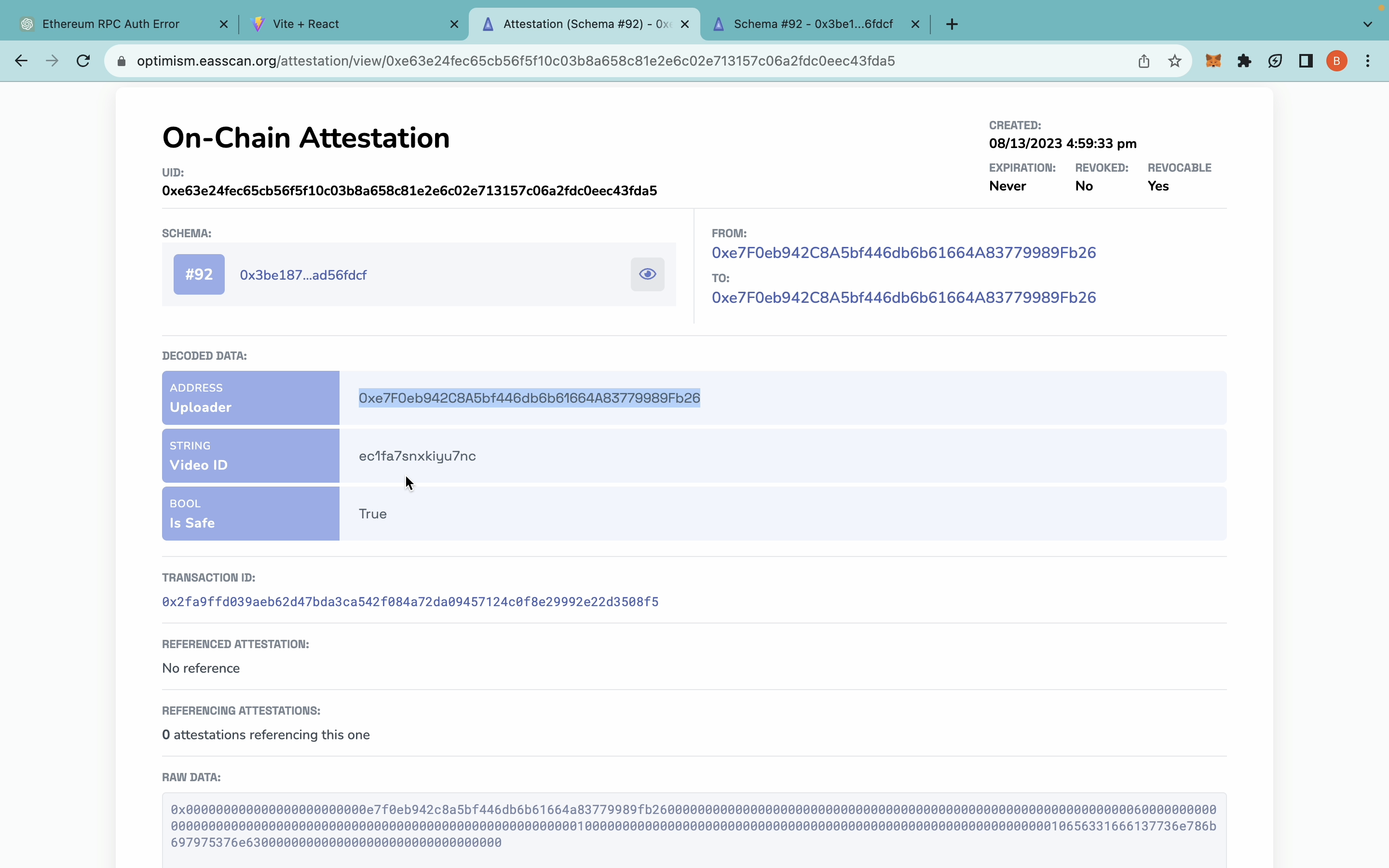Click the BOOL Is Safe field label
1389x868 pixels.
tap(251, 514)
